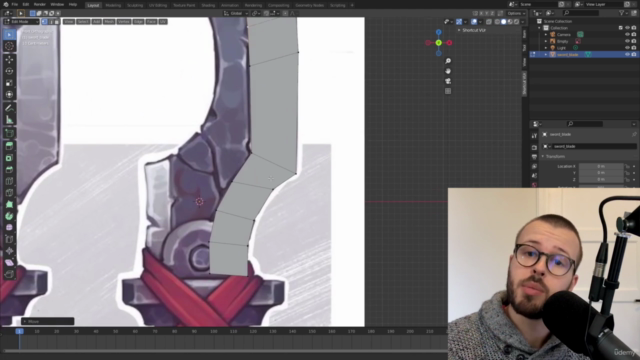Select the Select Box tool

point(9,35)
